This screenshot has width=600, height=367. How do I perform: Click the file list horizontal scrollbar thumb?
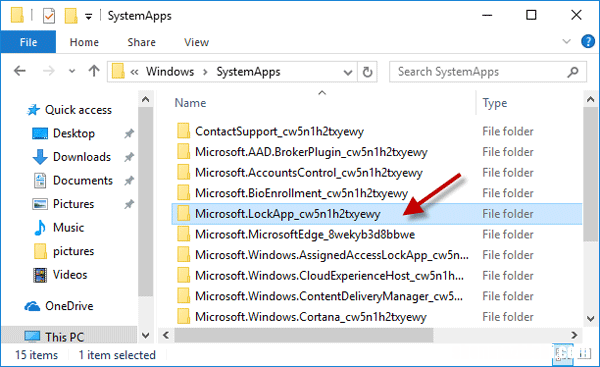[304, 335]
